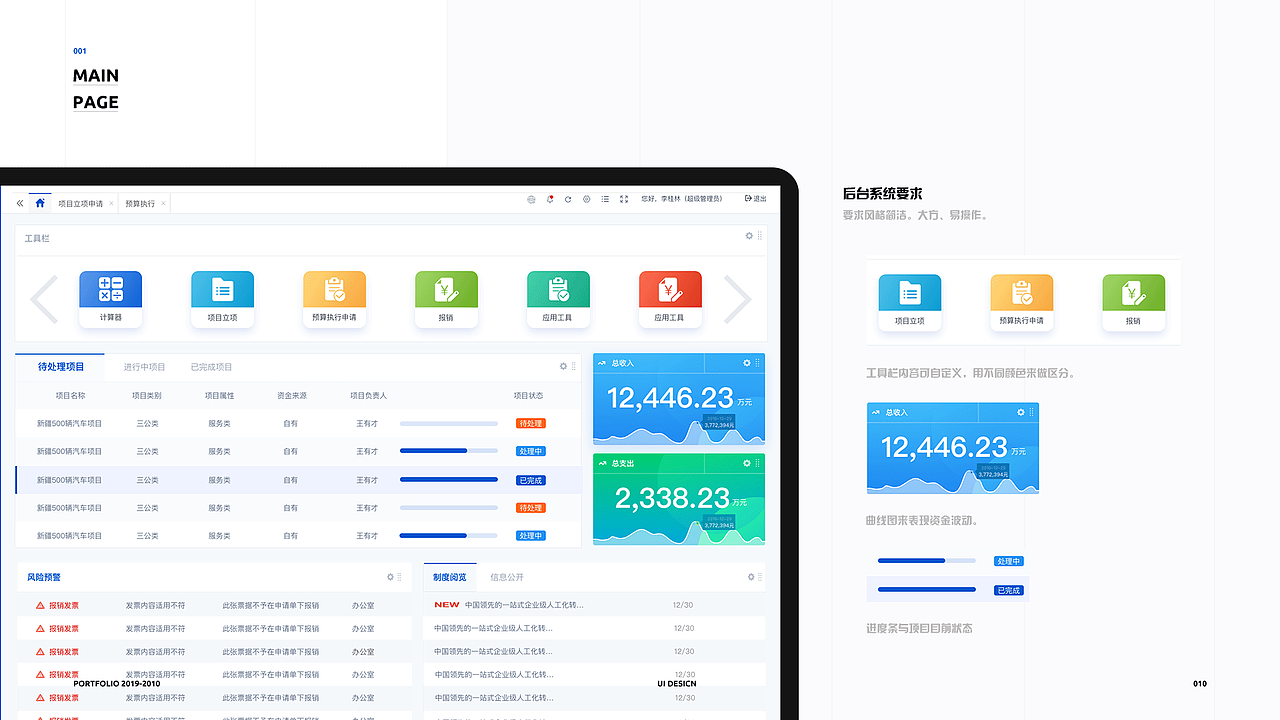
Task: Open the globe language icon in top bar
Action: [x=532, y=199]
